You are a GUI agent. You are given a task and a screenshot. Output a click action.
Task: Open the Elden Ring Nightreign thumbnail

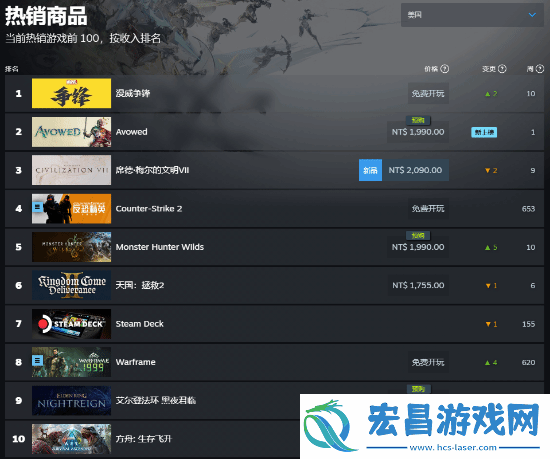[72, 400]
